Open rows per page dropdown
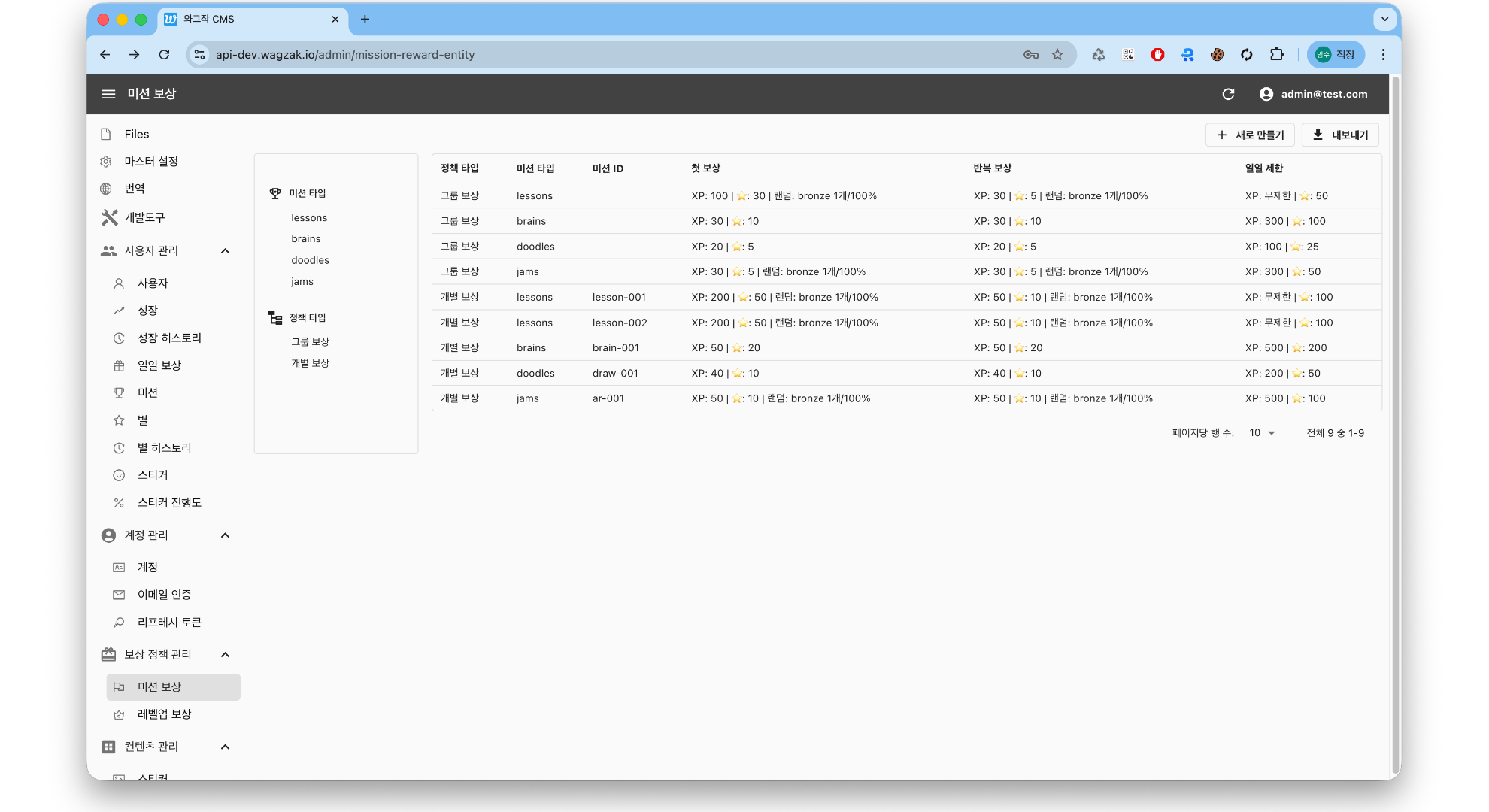Image resolution: width=1489 pixels, height=812 pixels. (x=1262, y=433)
